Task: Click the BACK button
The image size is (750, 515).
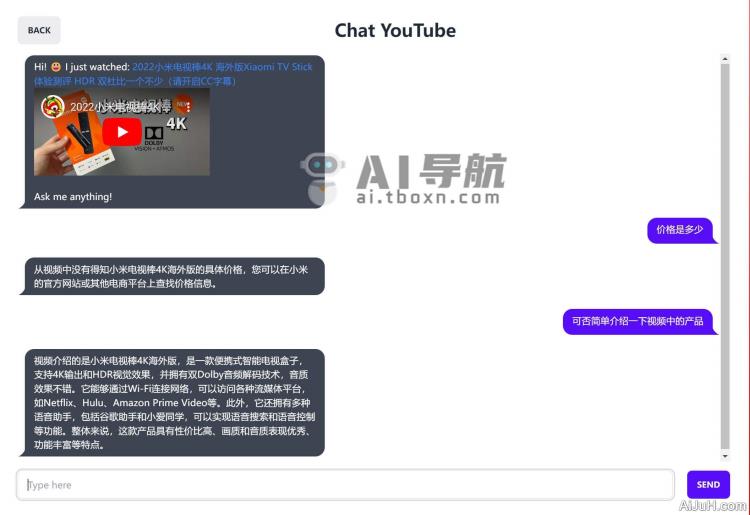Action: click(x=39, y=30)
